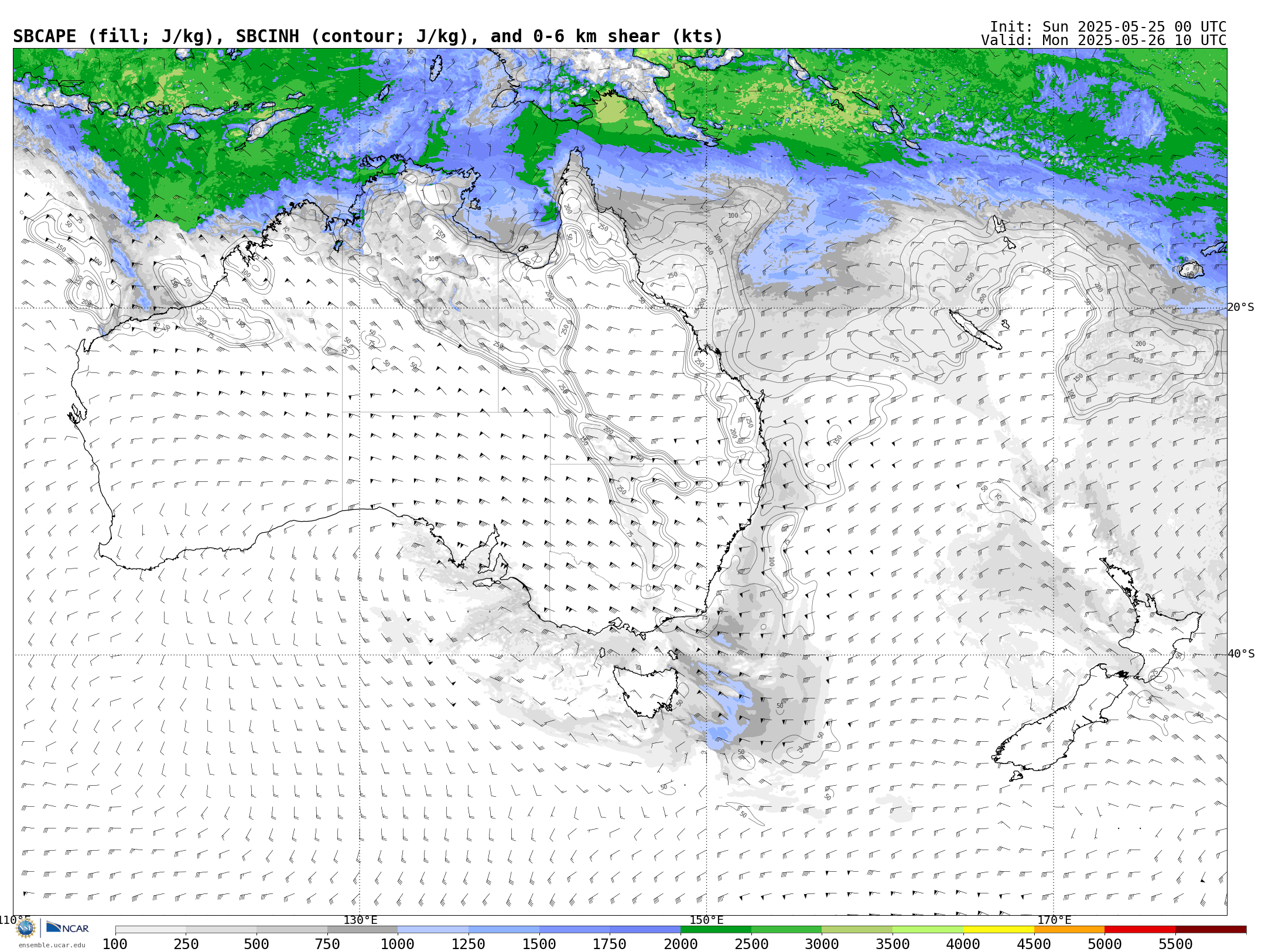Click the 2000 colorbar tick label
Image resolution: width=1265 pixels, height=952 pixels.
pyautogui.click(x=681, y=944)
